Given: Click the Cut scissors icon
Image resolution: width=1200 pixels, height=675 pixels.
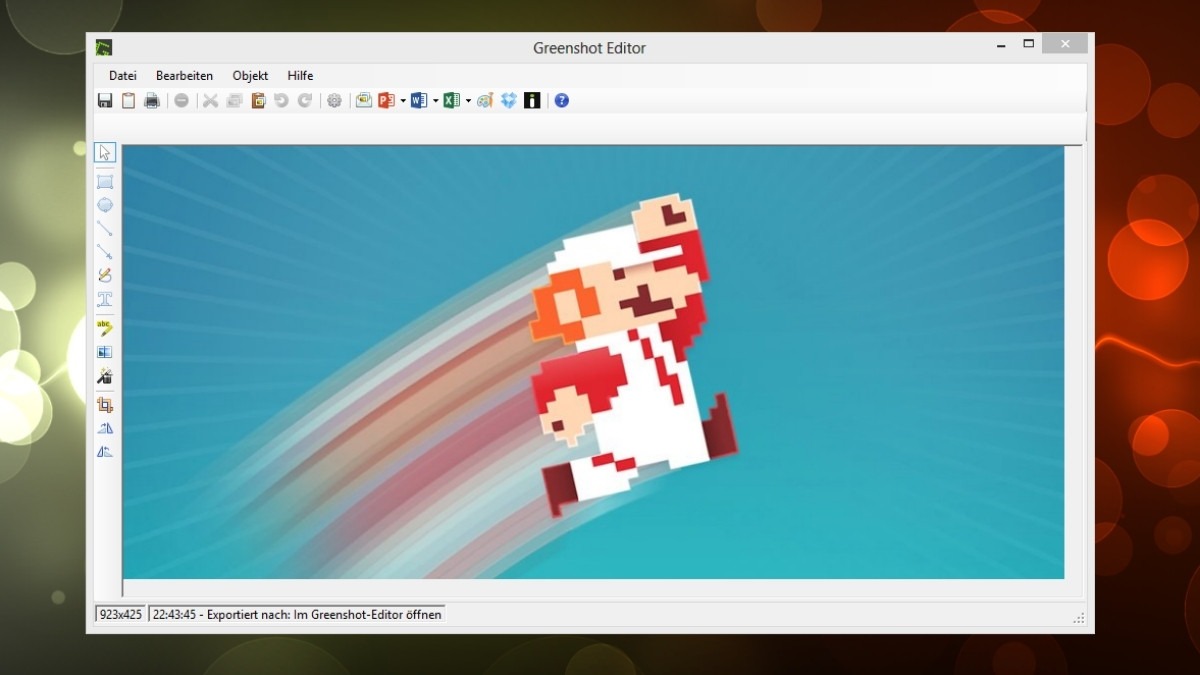Looking at the screenshot, I should pos(210,100).
